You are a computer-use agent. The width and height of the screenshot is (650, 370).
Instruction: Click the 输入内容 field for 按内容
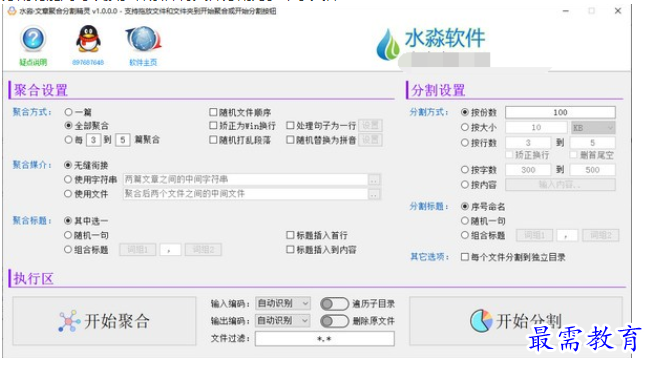point(560,185)
